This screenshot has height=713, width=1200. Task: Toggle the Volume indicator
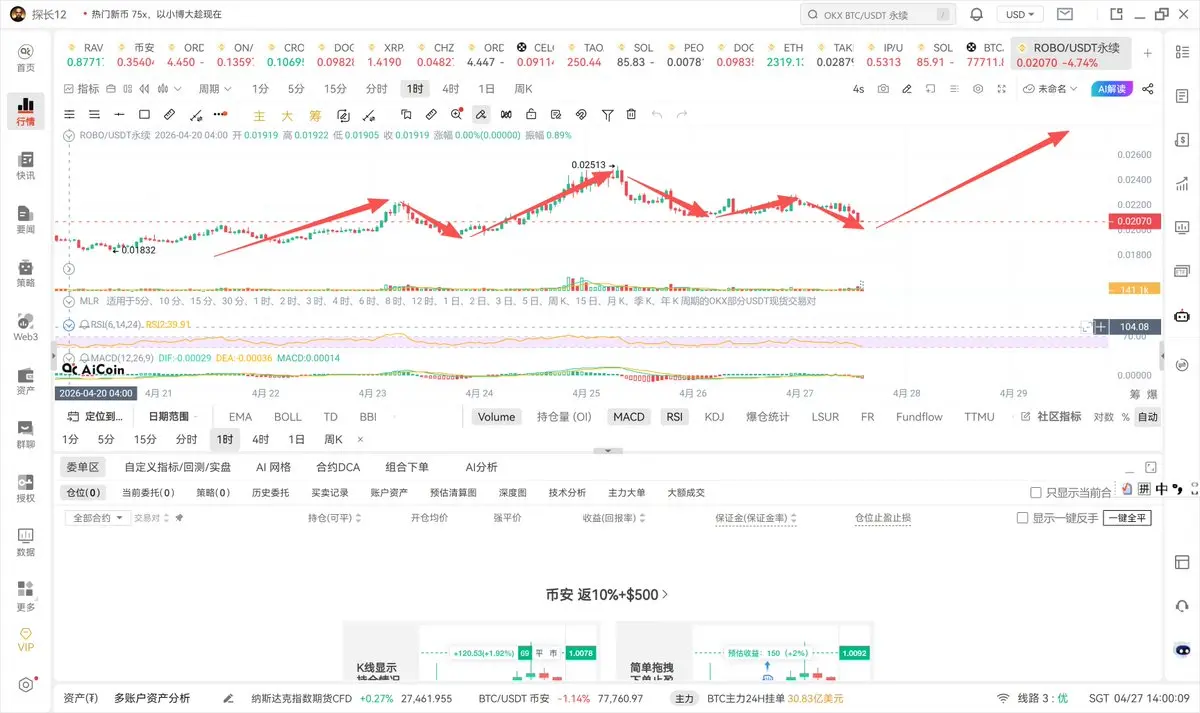[x=496, y=417]
